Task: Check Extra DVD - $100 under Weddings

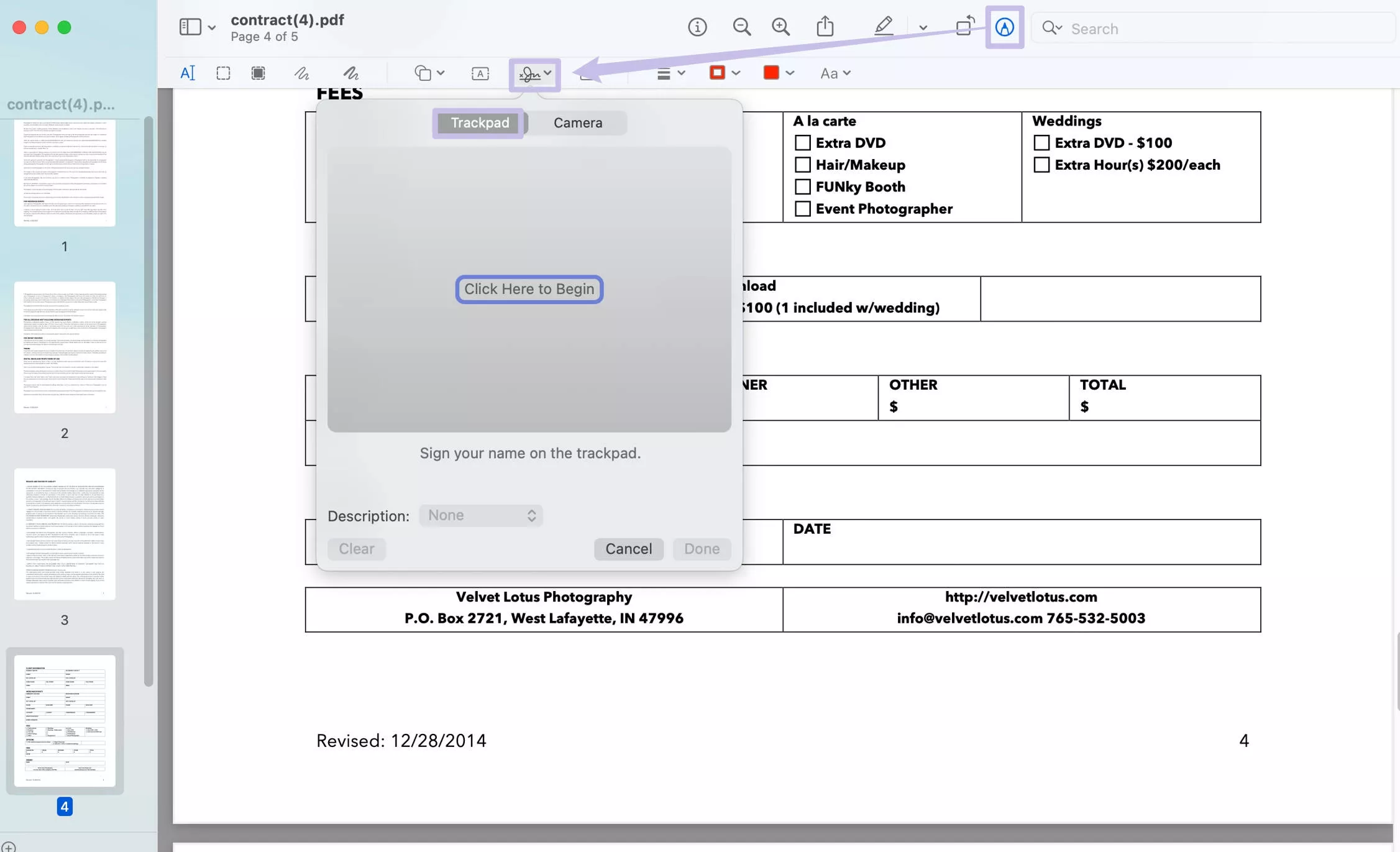Action: [1041, 142]
